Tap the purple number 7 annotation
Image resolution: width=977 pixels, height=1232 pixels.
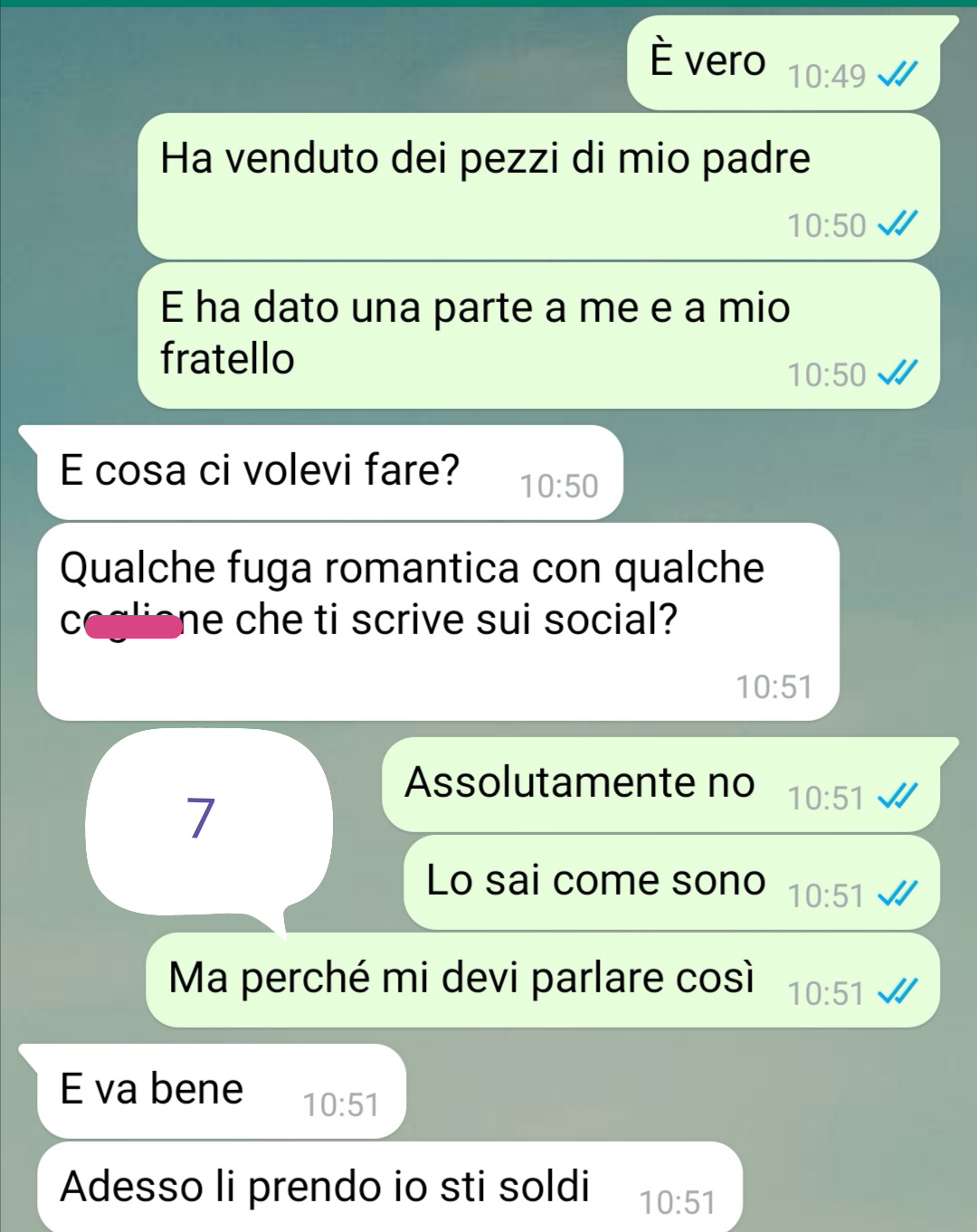tap(201, 818)
